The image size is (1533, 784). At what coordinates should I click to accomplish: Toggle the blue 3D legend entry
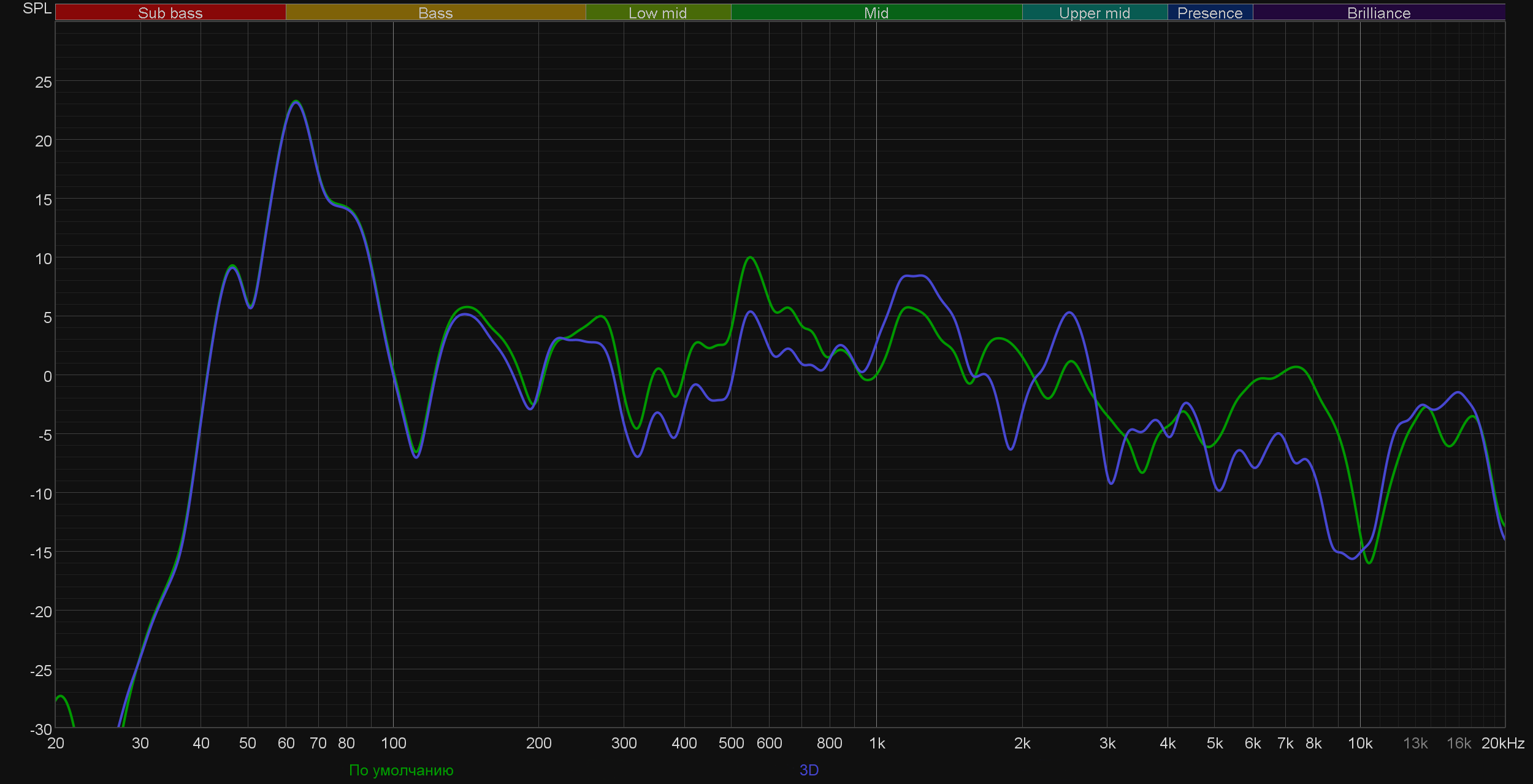[x=809, y=770]
